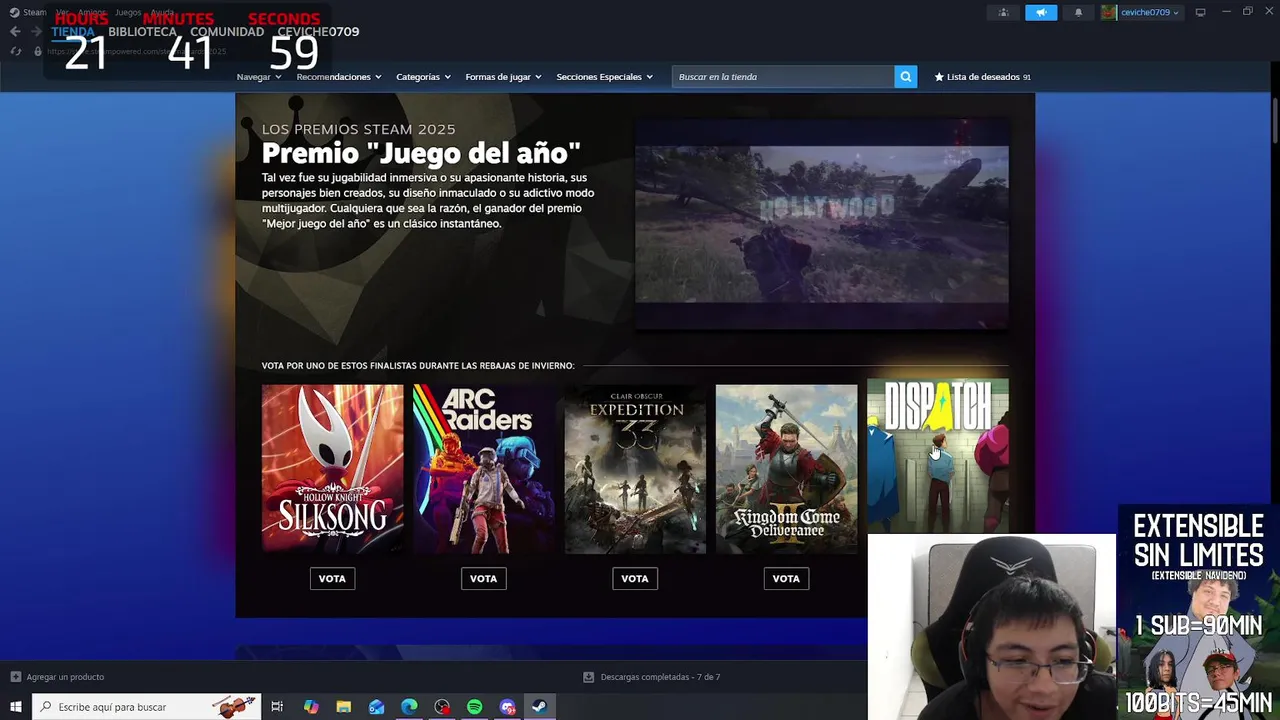Open the Formas de jugar dropdown
The height and width of the screenshot is (720, 1280).
[503, 77]
